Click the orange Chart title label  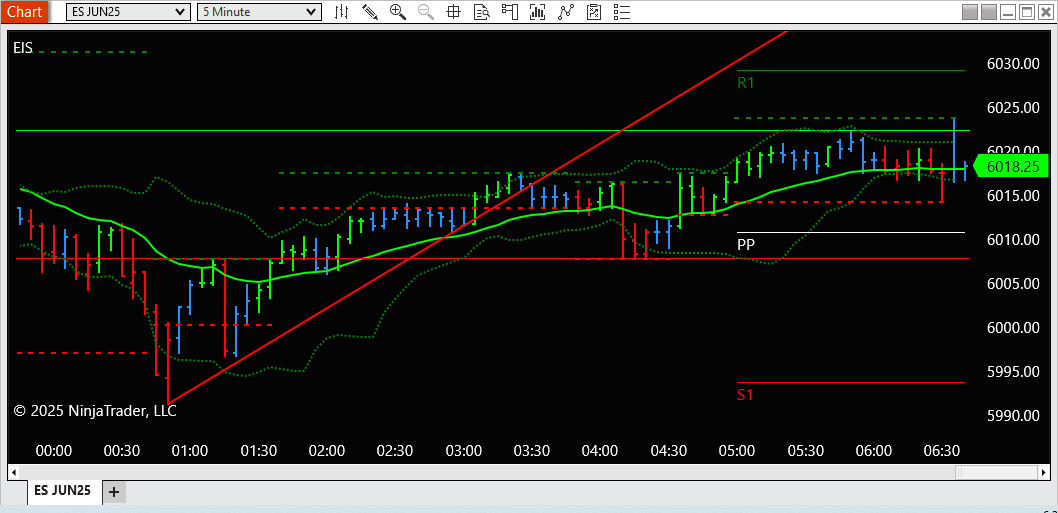24,11
